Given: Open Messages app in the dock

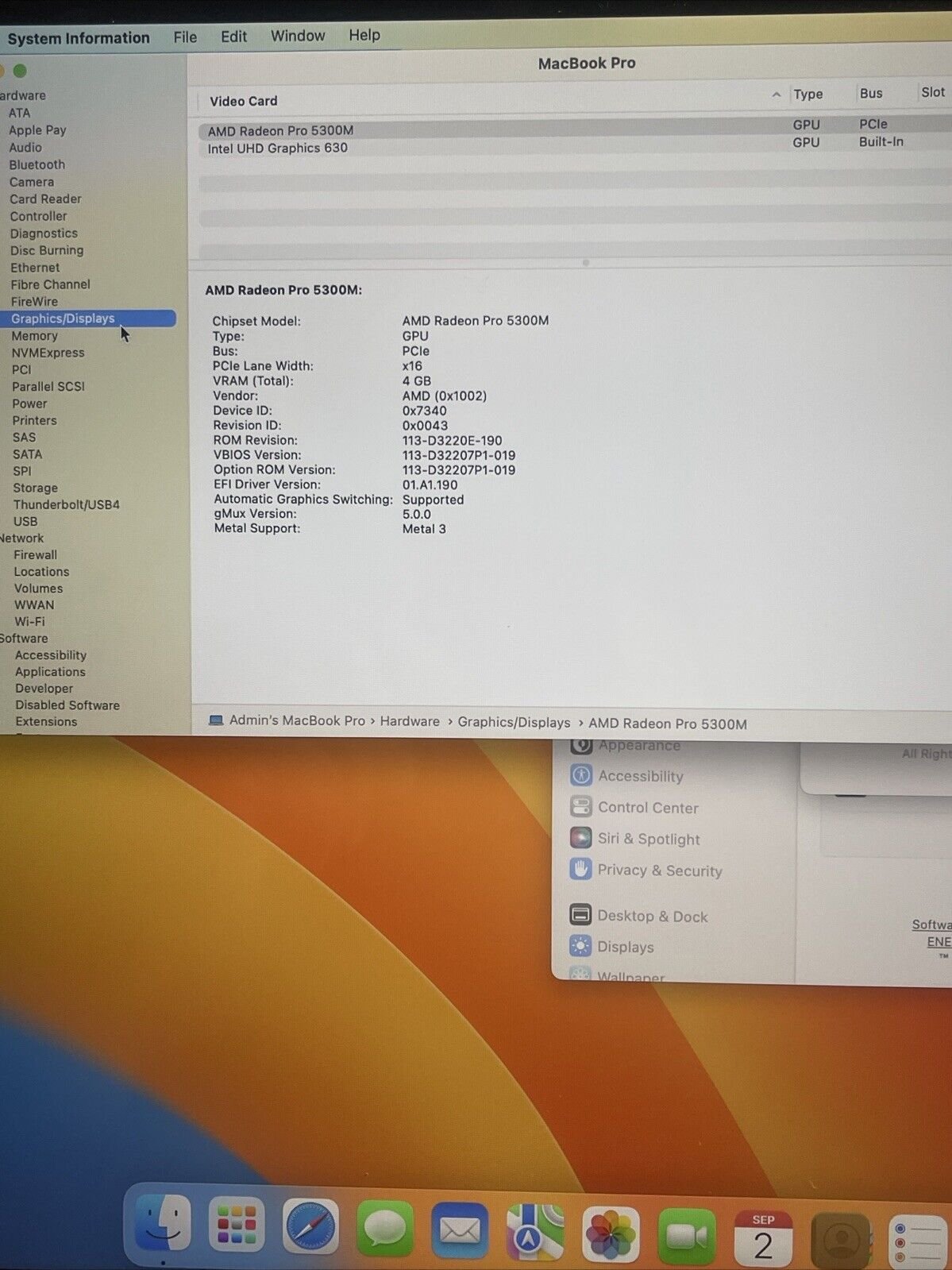Looking at the screenshot, I should pos(385,1228).
